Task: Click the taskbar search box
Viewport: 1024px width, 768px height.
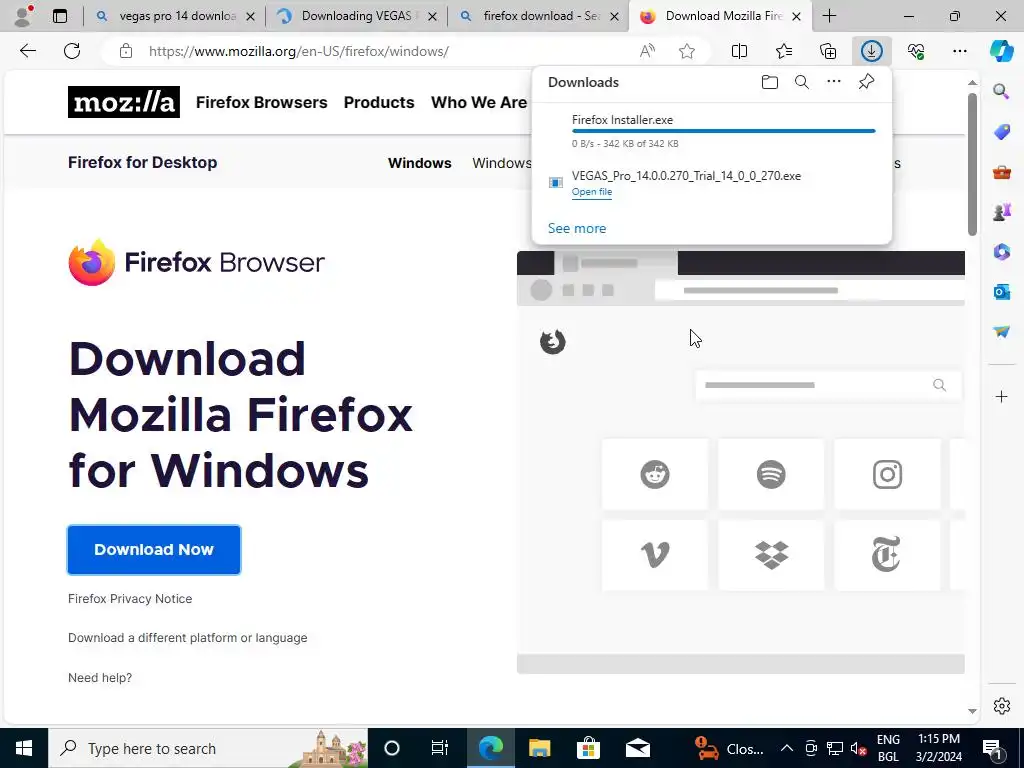Action: tap(208, 748)
